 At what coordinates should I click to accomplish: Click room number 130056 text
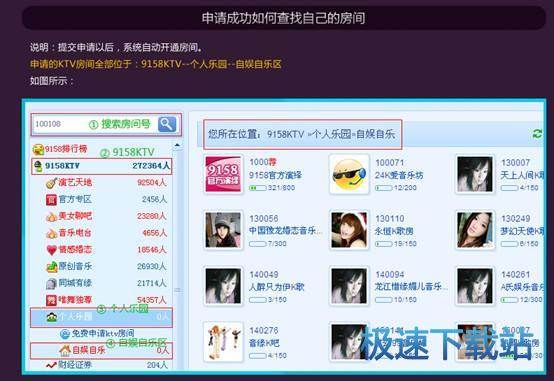click(264, 219)
